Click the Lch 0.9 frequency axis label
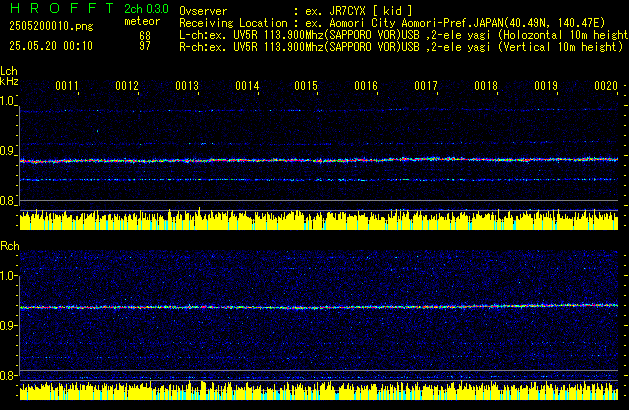The image size is (629, 410). (7, 151)
